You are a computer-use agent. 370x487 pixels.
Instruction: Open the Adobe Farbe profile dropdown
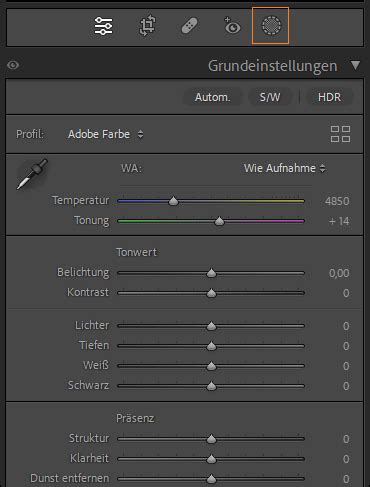tap(106, 134)
